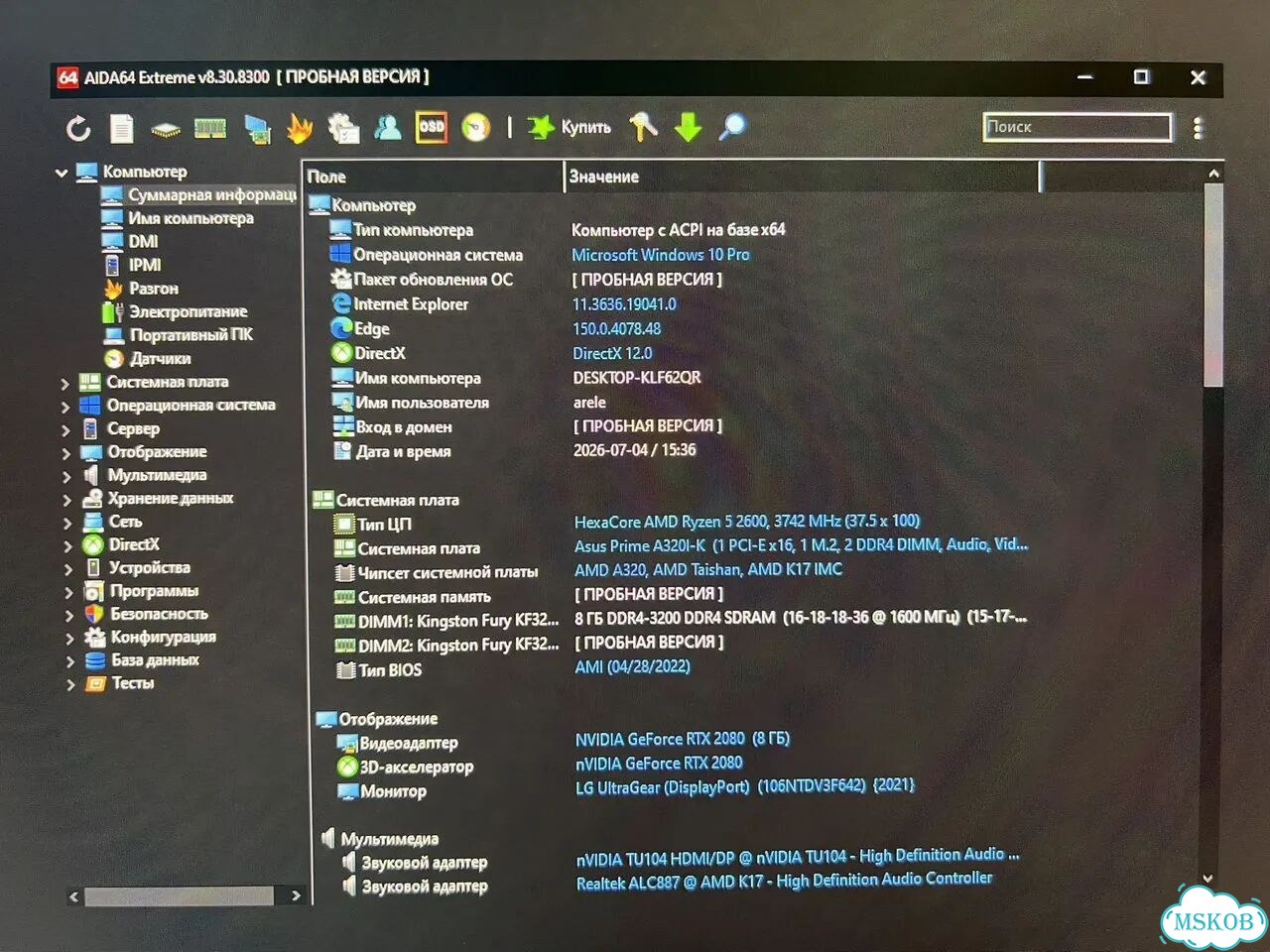
Task: Click the magnifier search toolbar icon
Action: point(732,127)
